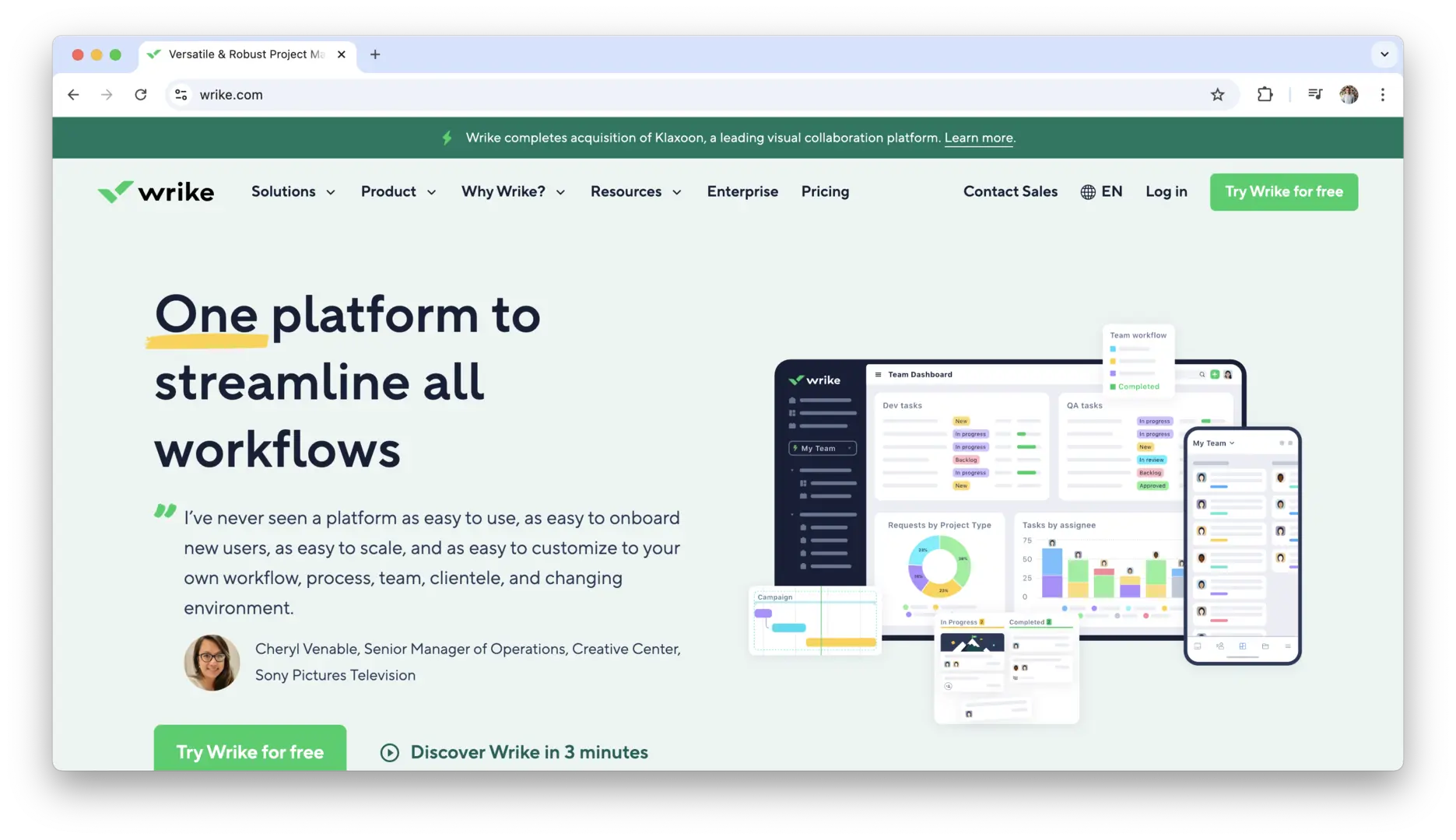Close the Versatile & Robust Project tab
Screen dimensions: 1456x840
[341, 54]
